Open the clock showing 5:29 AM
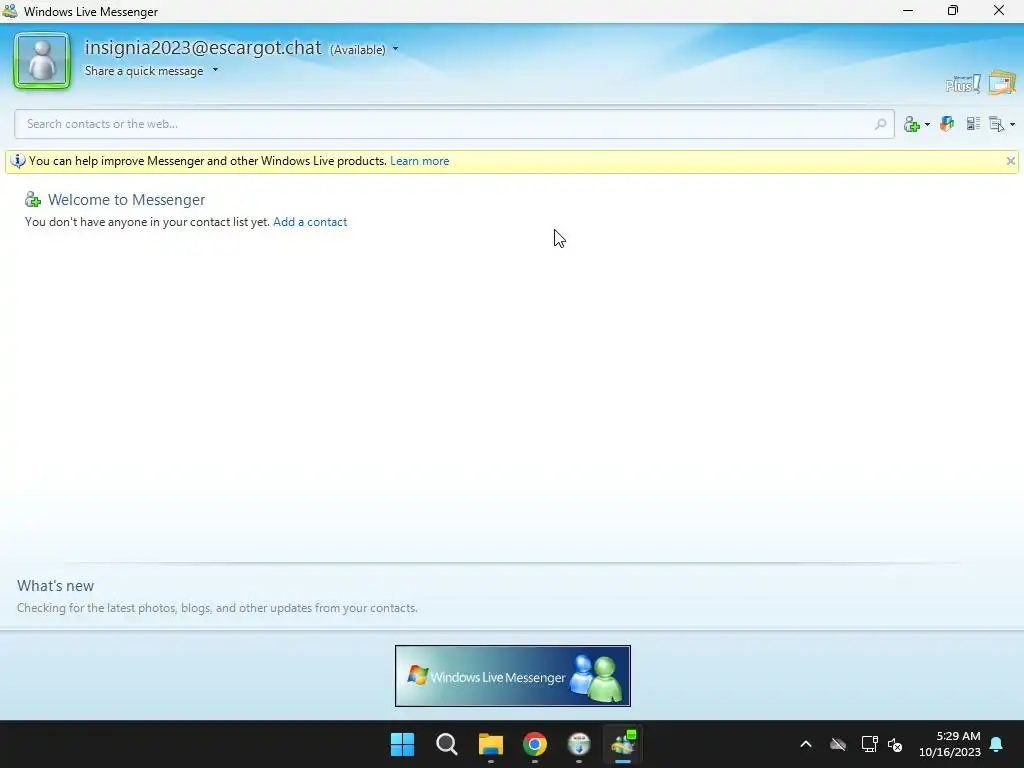Screen dimensions: 1024x768 (950, 744)
